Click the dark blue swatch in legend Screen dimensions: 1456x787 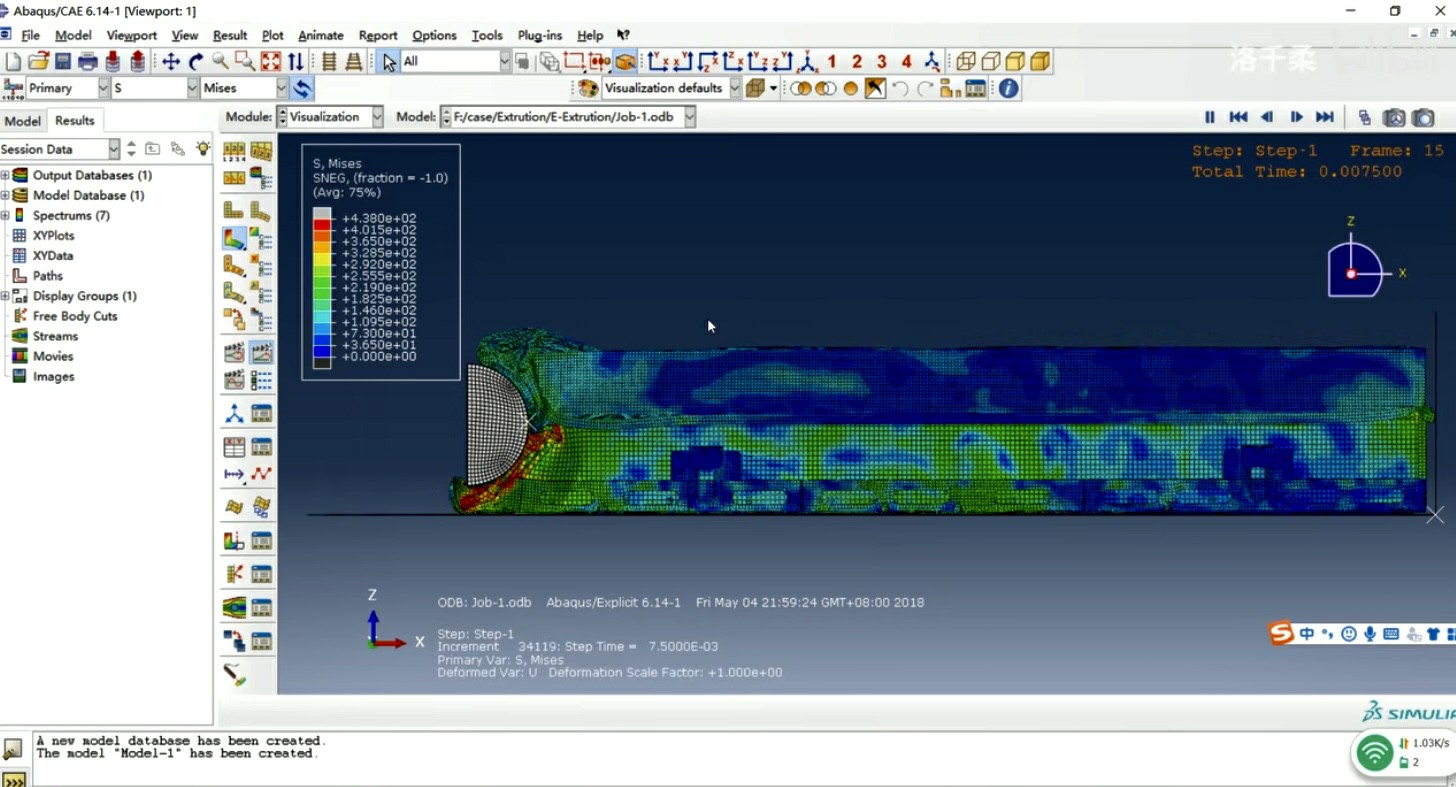coord(322,351)
